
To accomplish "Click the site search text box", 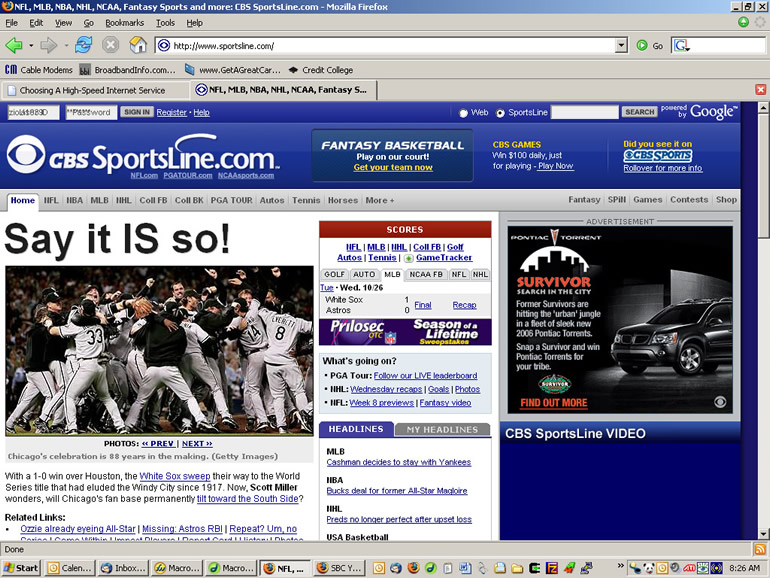I will 584,112.
